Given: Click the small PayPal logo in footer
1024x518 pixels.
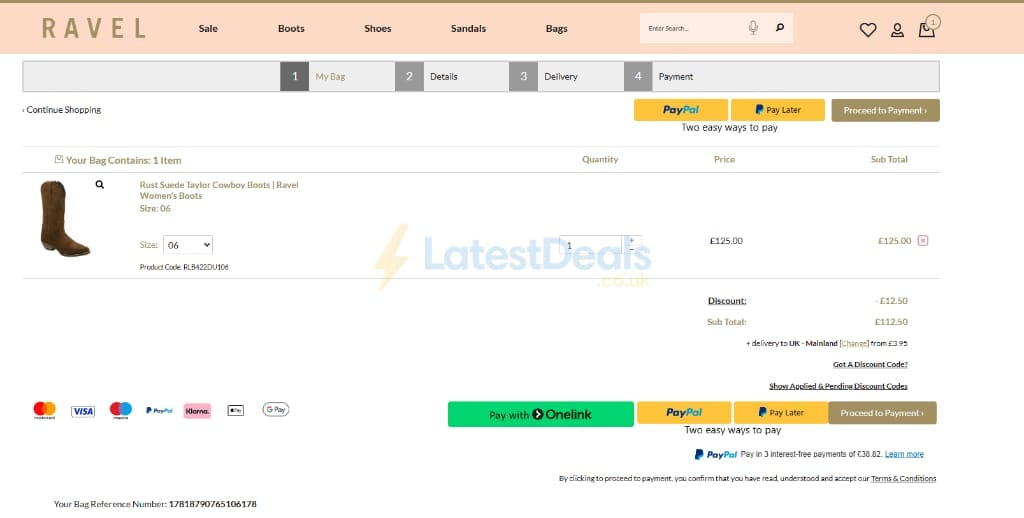Looking at the screenshot, I should pyautogui.click(x=159, y=410).
